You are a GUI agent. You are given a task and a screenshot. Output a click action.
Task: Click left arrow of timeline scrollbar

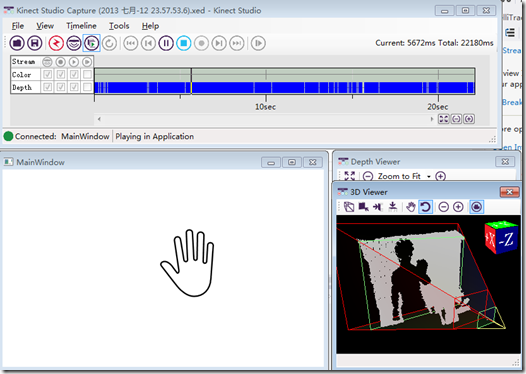pyautogui.click(x=99, y=119)
